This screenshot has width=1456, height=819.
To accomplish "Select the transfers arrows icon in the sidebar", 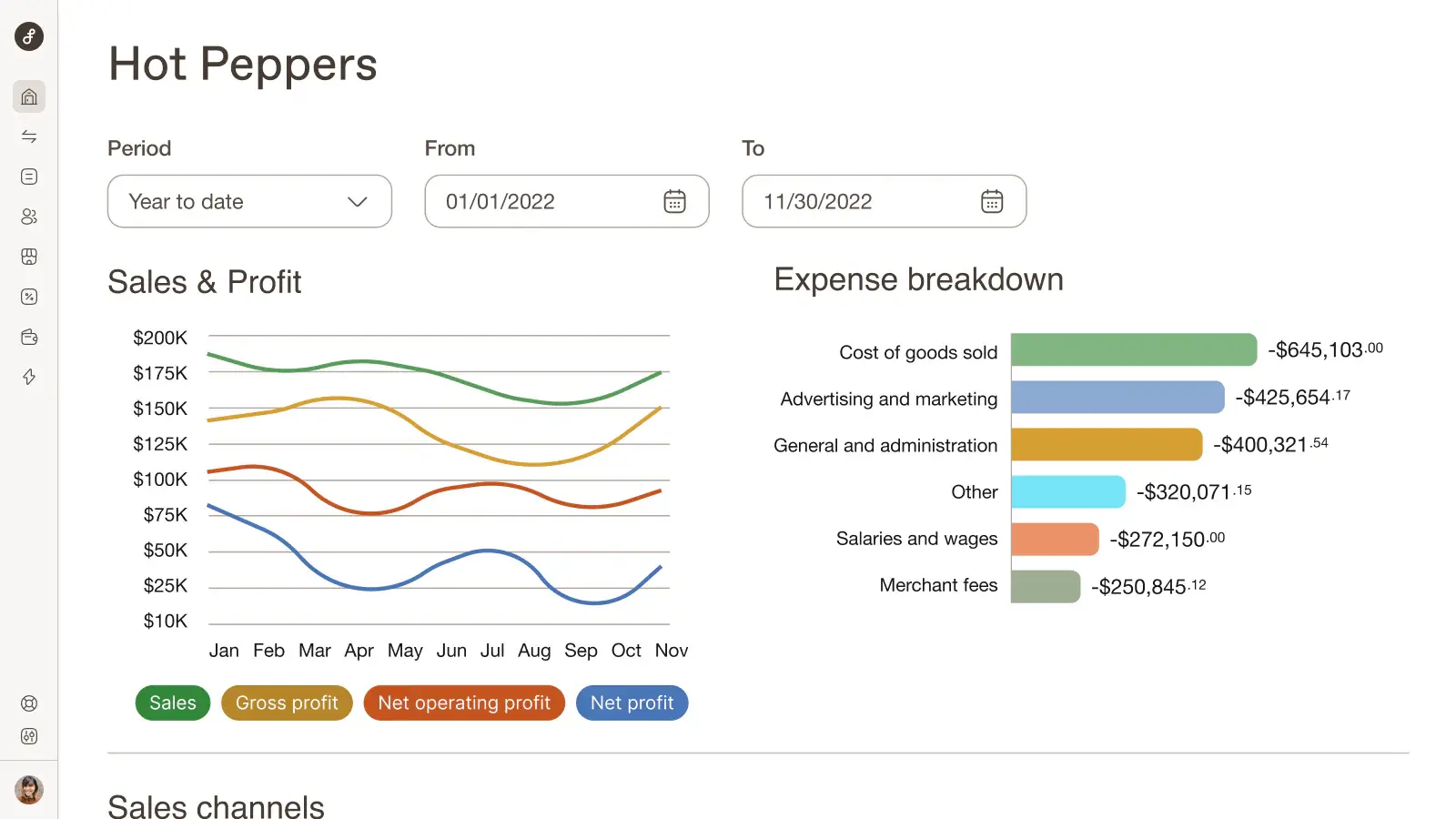I will point(29,136).
